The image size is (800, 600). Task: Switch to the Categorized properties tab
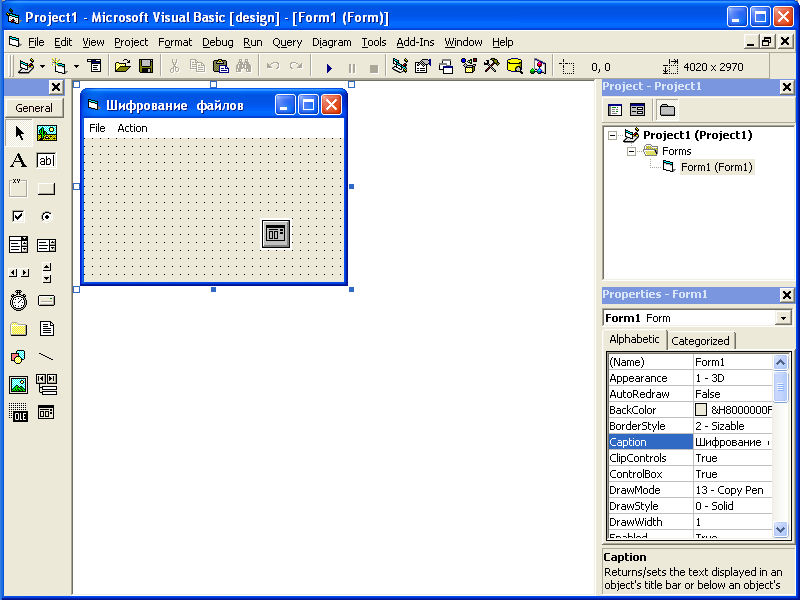click(x=700, y=341)
